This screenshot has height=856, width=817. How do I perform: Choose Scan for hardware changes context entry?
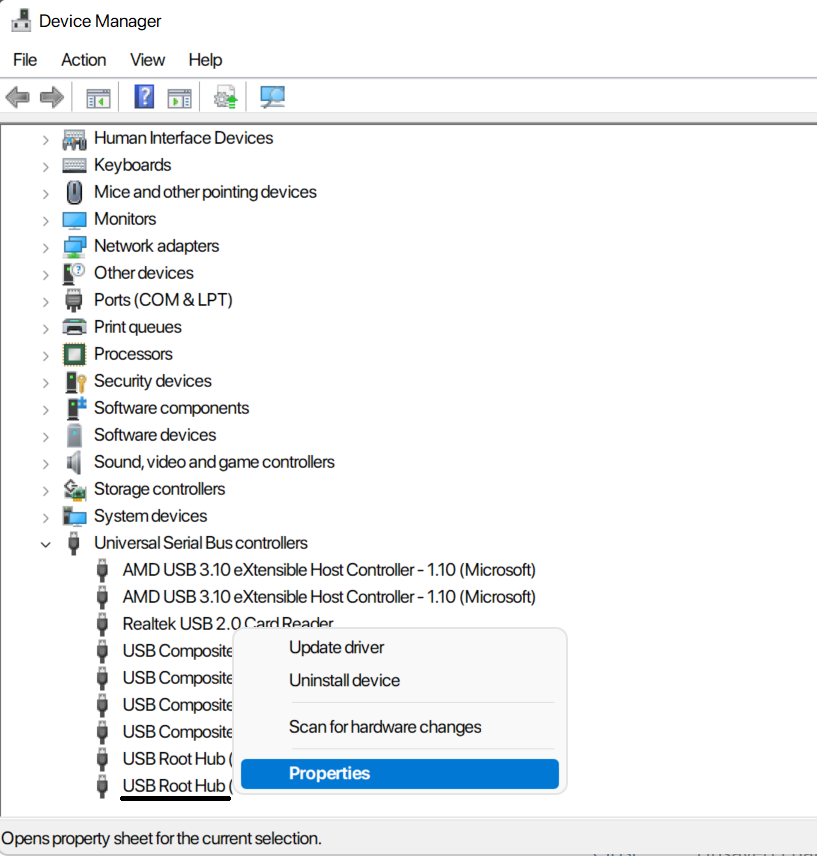tap(399, 727)
